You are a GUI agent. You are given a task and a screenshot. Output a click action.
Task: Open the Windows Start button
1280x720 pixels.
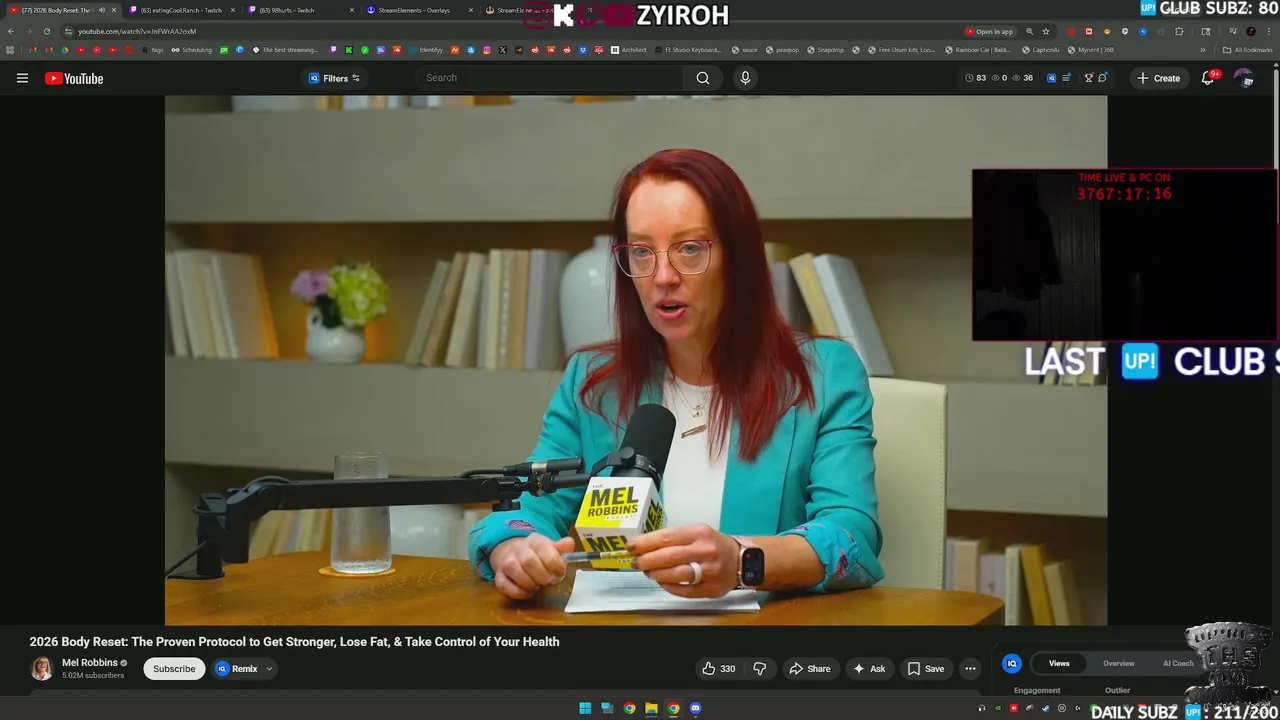[x=585, y=709]
